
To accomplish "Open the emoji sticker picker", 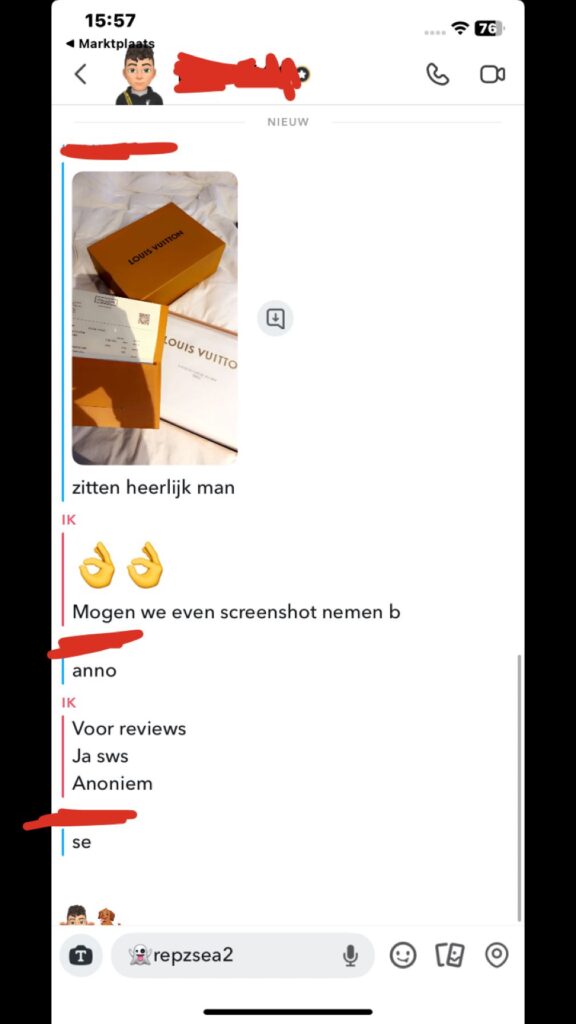I will pyautogui.click(x=403, y=955).
